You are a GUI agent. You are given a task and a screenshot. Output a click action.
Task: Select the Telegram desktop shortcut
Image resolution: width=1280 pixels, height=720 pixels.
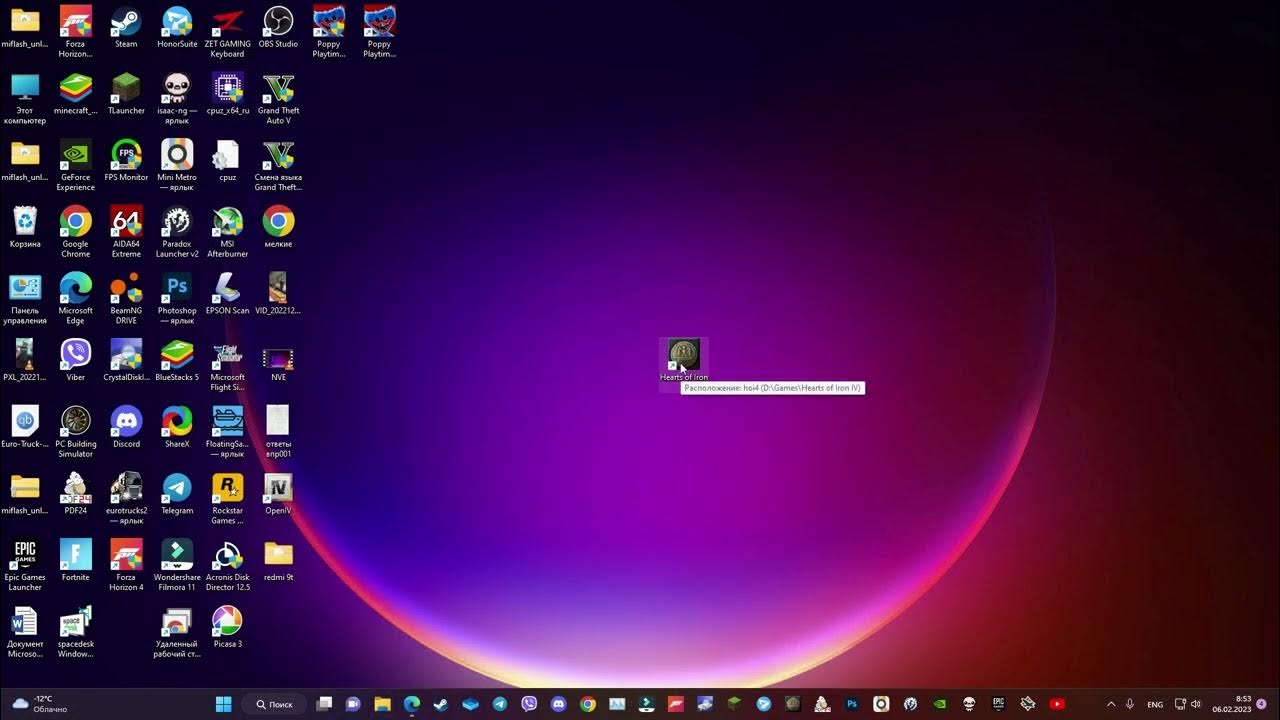[x=177, y=494]
